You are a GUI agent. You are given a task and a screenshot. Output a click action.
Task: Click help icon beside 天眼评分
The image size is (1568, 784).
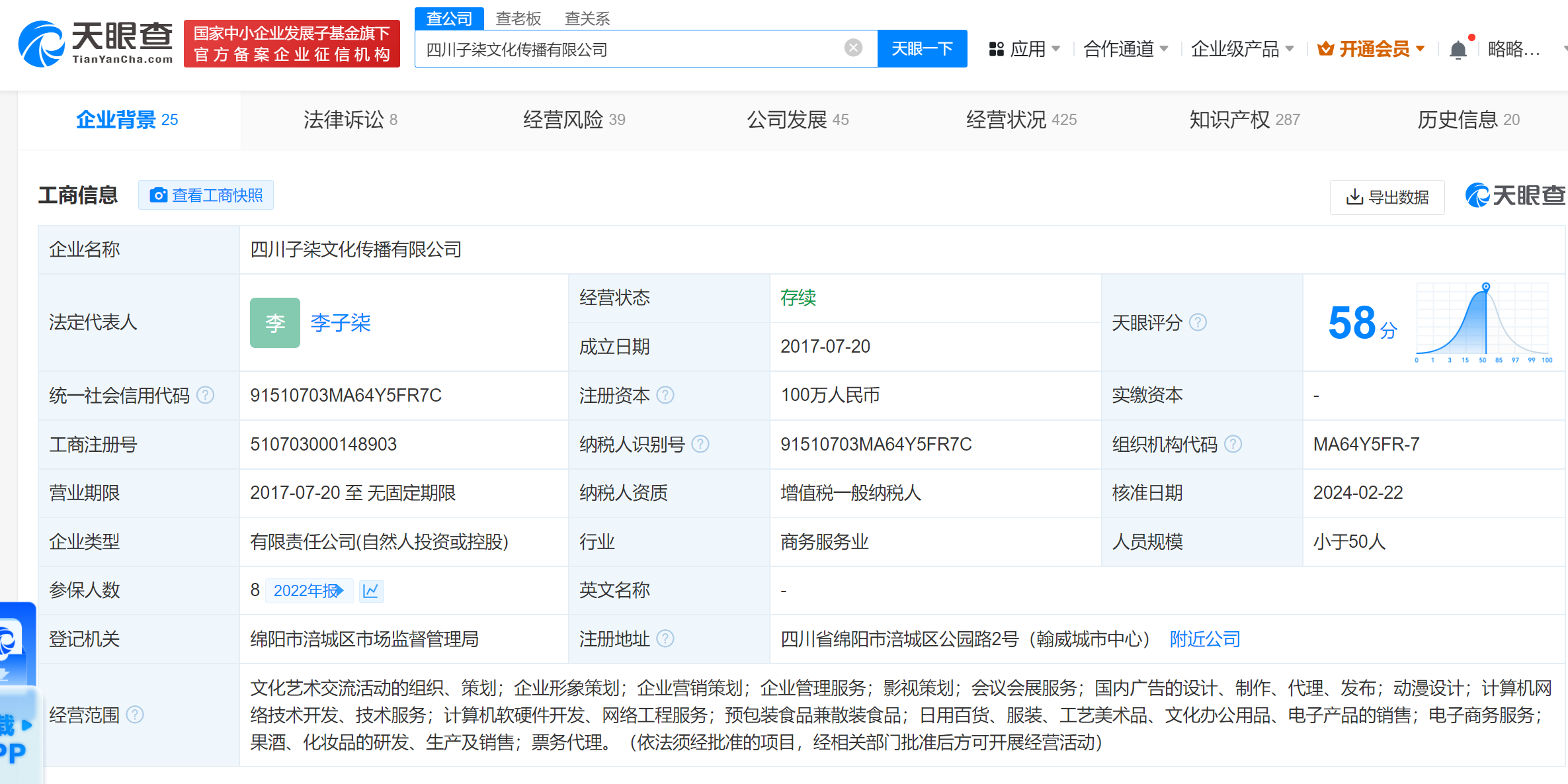1198,322
